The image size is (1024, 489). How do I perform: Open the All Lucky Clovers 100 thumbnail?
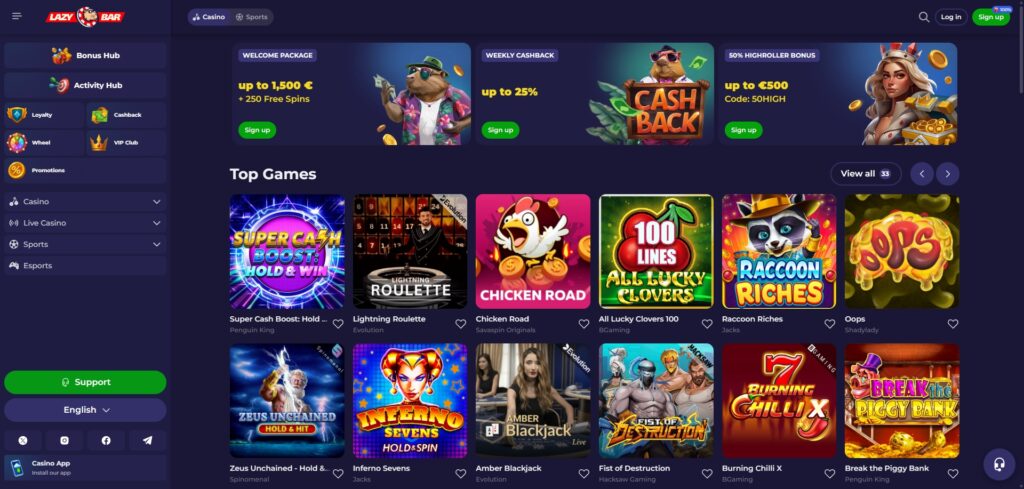point(656,251)
